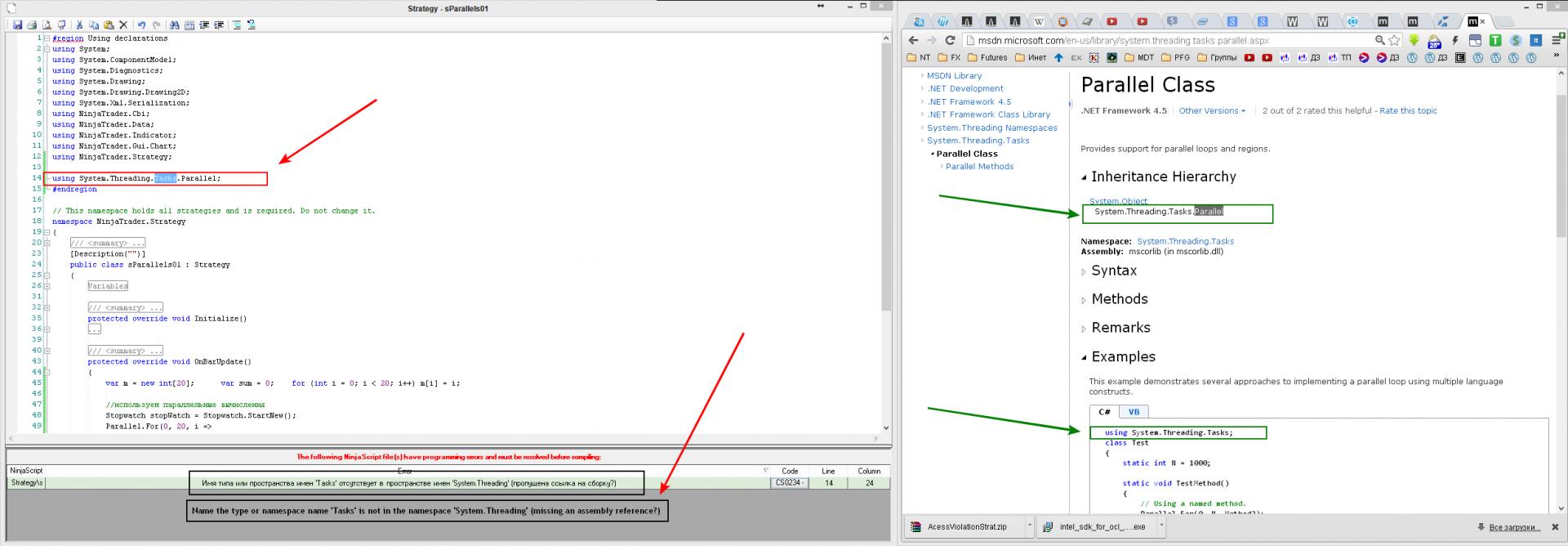This screenshot has height=546, width=1568.
Task: Click the Rate this topic link
Action: pyautogui.click(x=1408, y=110)
